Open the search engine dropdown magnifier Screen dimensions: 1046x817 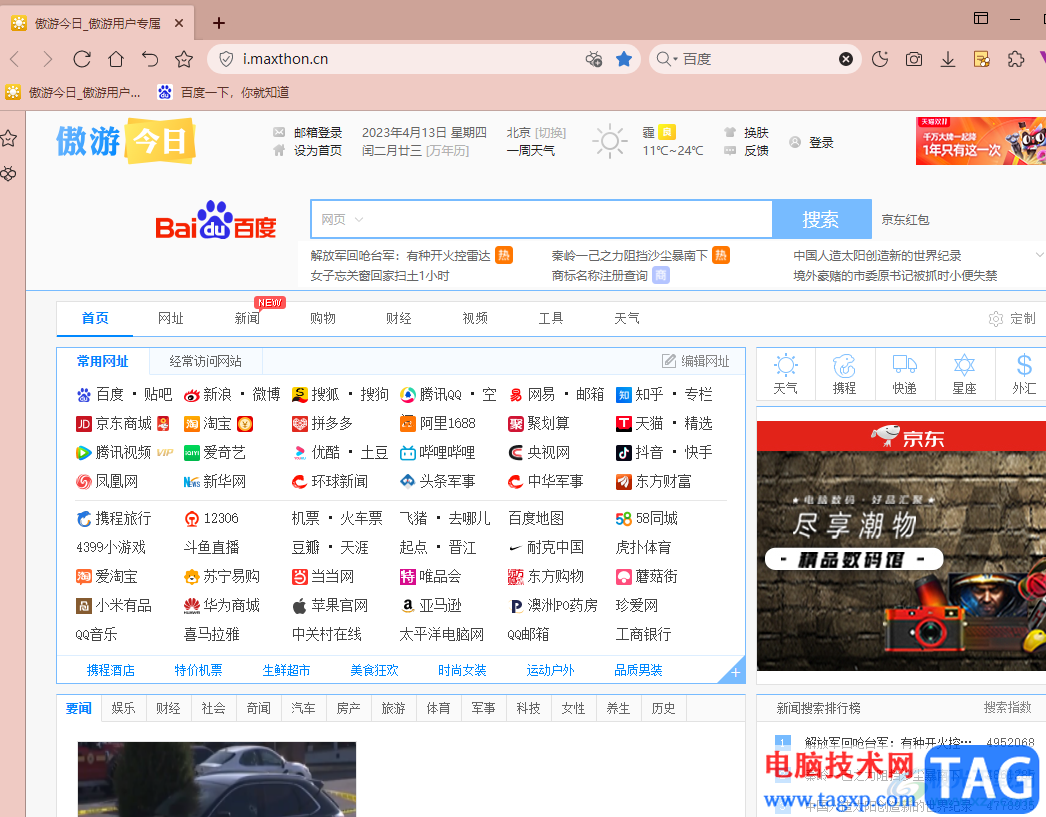(x=666, y=59)
